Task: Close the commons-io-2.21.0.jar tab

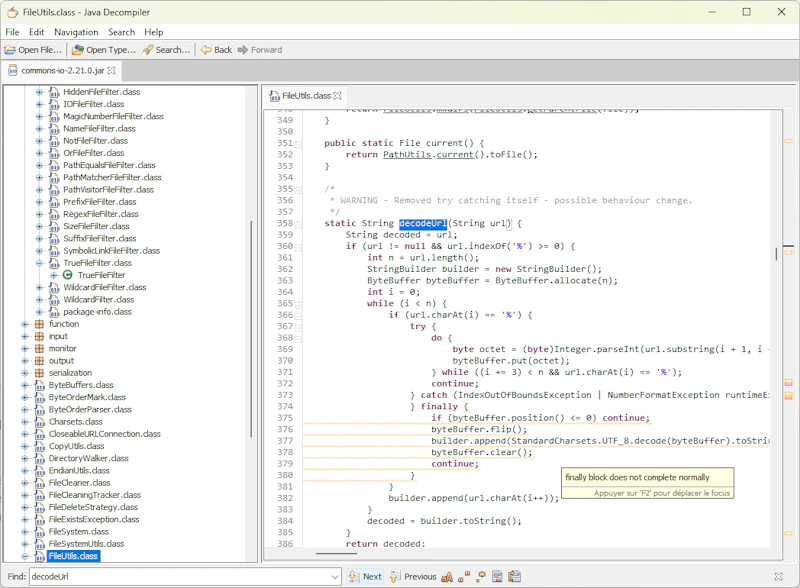Action: 111,70
